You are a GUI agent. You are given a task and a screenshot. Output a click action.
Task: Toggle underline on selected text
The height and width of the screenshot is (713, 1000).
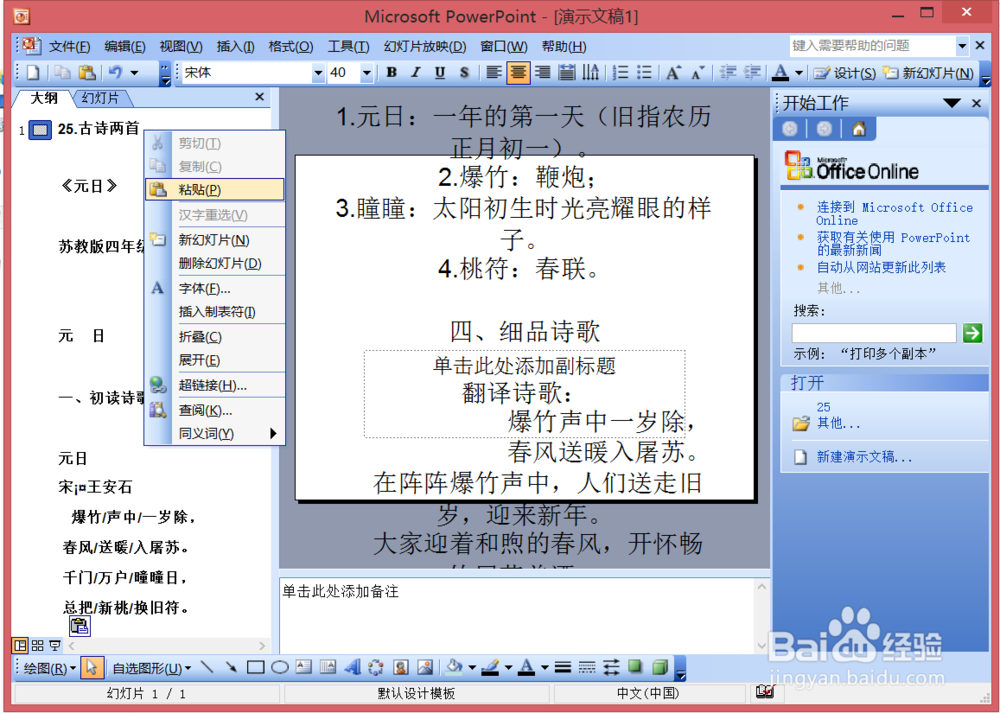439,72
